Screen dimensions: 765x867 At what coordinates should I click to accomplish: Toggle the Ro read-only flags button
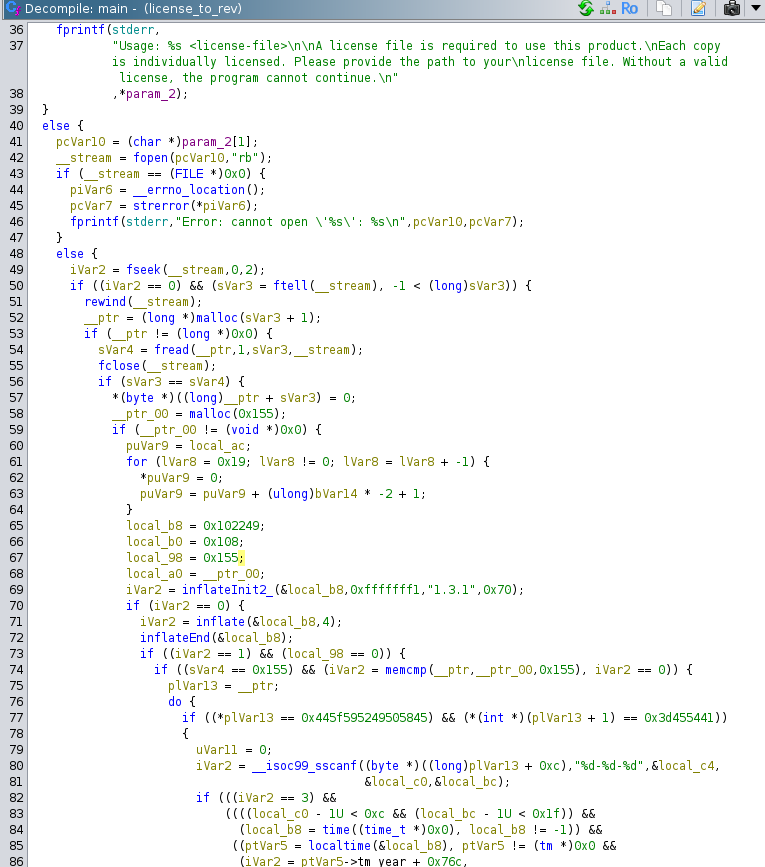pyautogui.click(x=629, y=9)
